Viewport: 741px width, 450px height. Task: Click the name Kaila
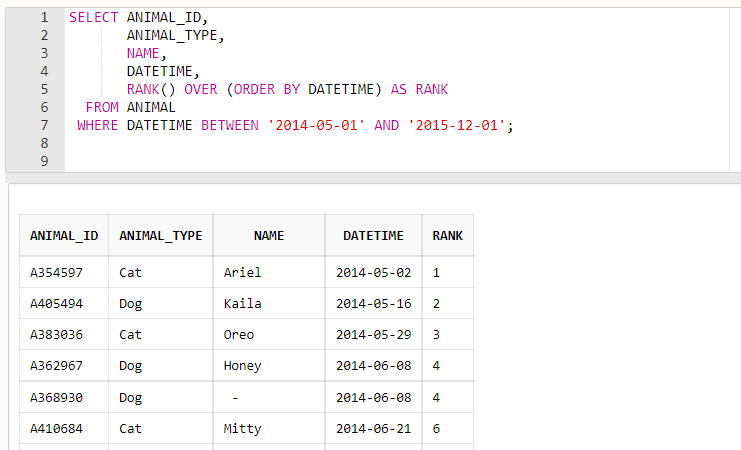(x=242, y=303)
